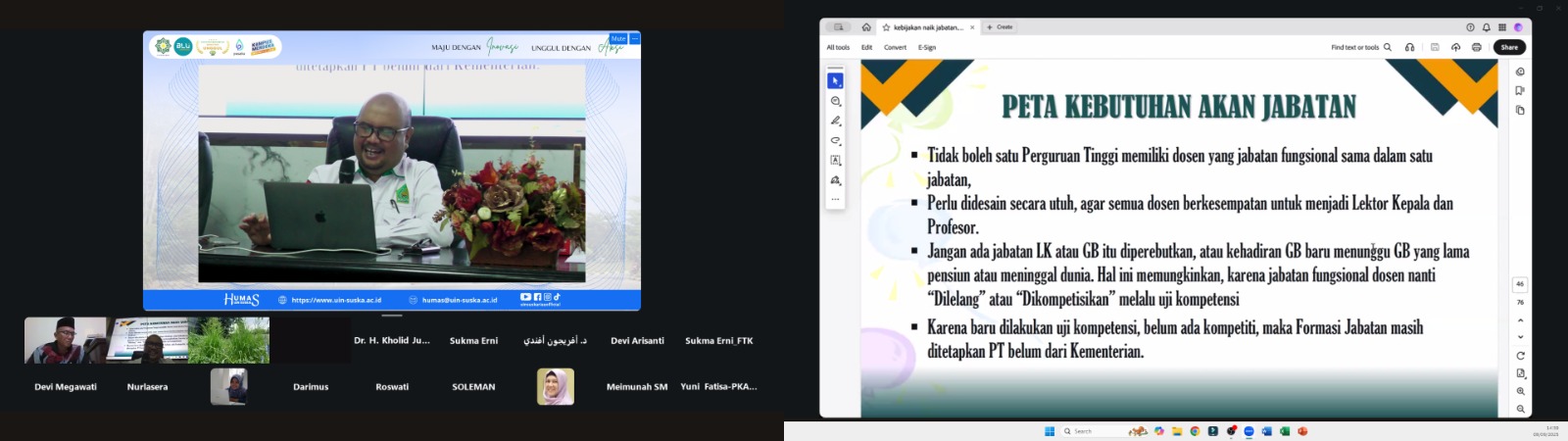Rotate the page using rotate icon

click(1520, 356)
